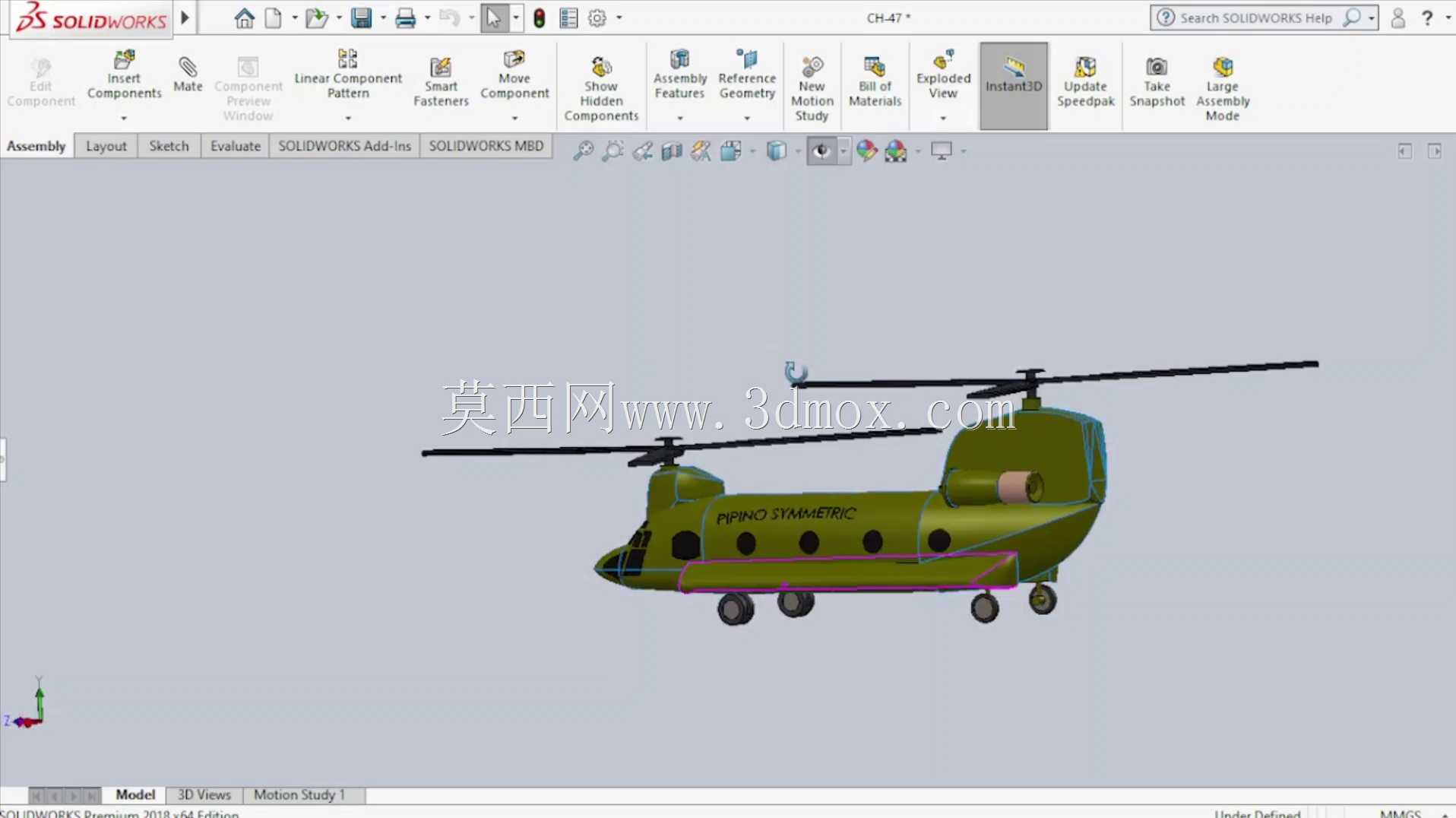
Task: Click Show Hidden Components
Action: (601, 89)
